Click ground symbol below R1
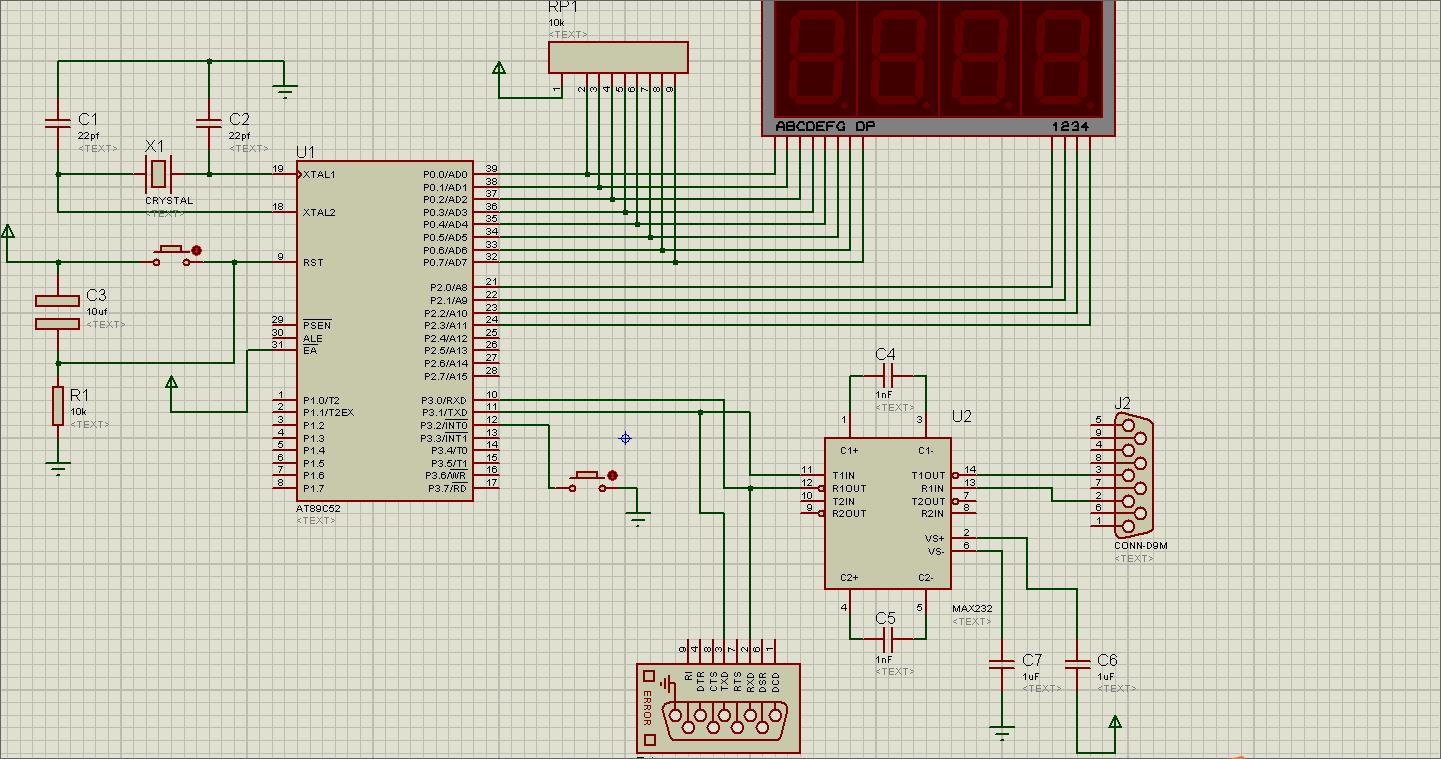The image size is (1441, 759). (x=58, y=467)
